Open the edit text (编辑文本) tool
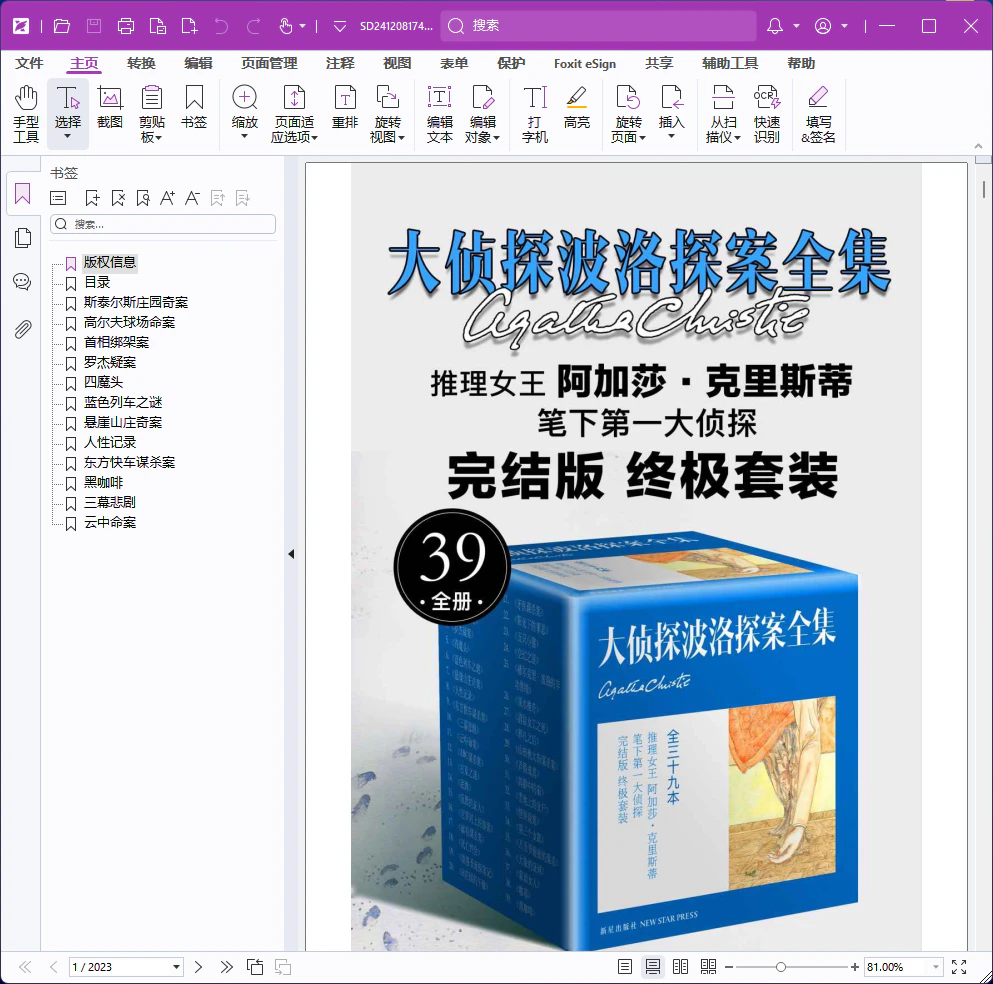 point(438,110)
